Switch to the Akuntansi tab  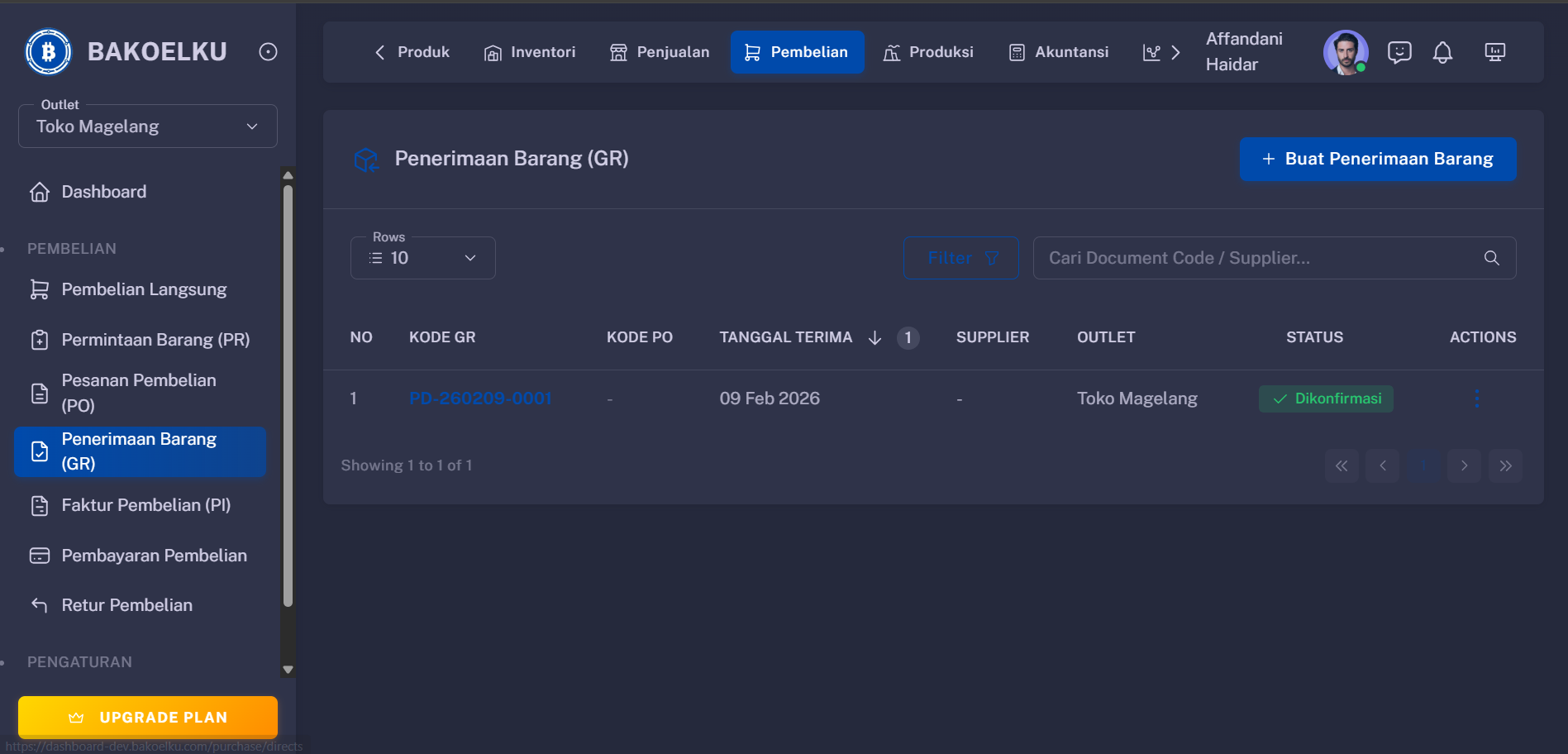(1060, 51)
